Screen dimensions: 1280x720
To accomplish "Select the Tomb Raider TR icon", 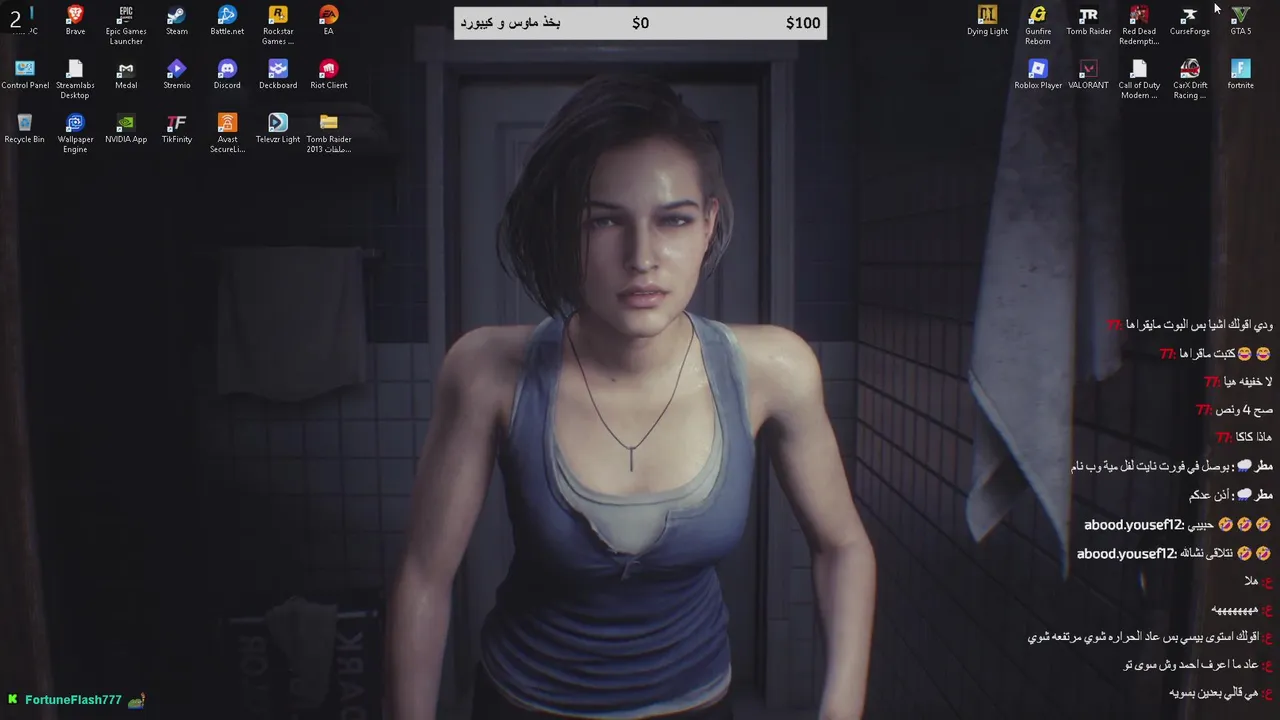I will [x=1088, y=20].
